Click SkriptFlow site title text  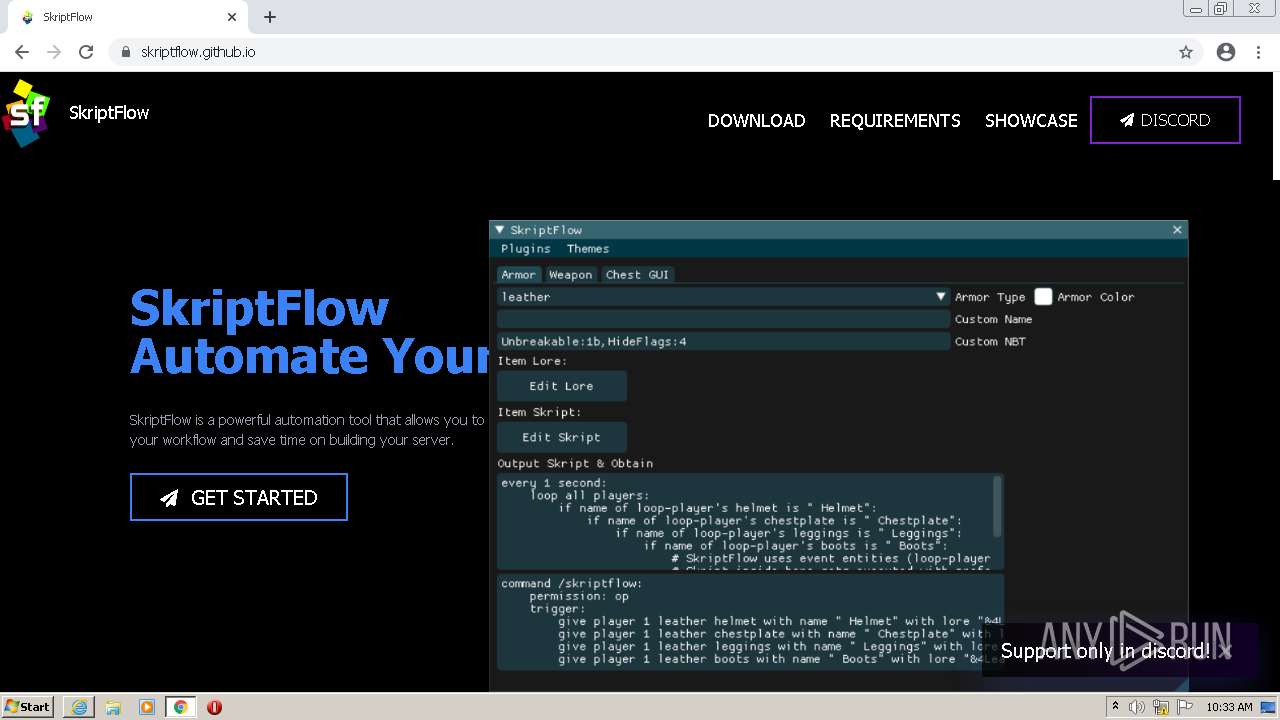(x=109, y=113)
